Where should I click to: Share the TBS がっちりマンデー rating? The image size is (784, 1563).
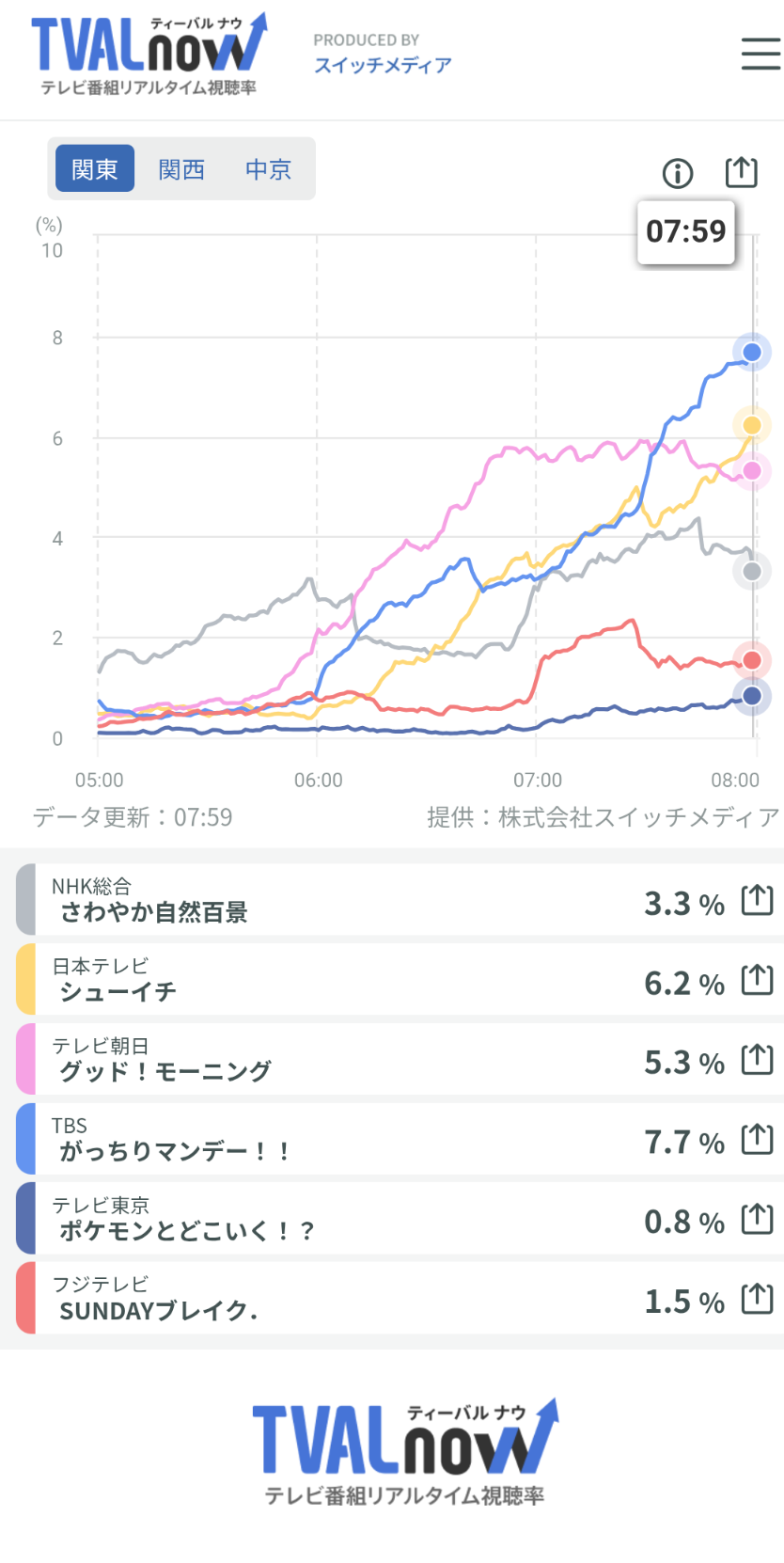757,1140
